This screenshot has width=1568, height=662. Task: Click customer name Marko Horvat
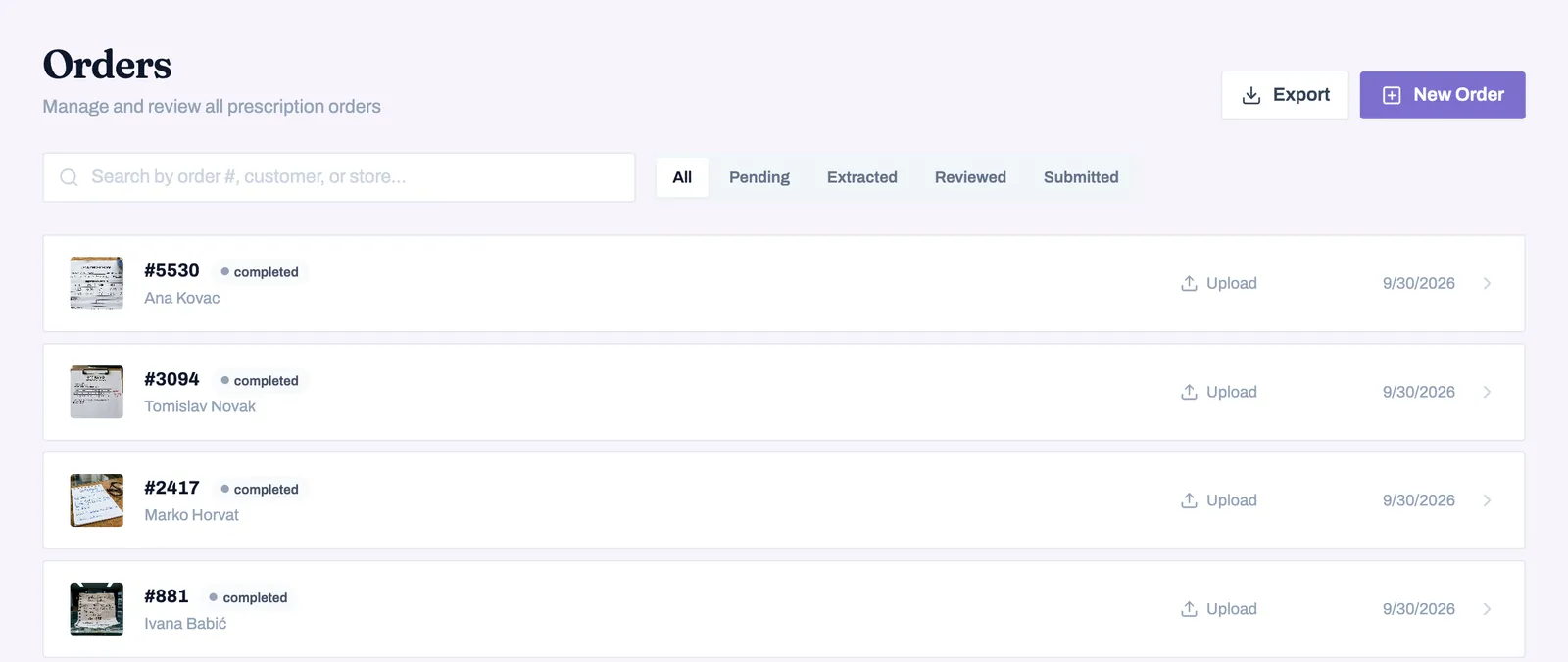tap(192, 515)
